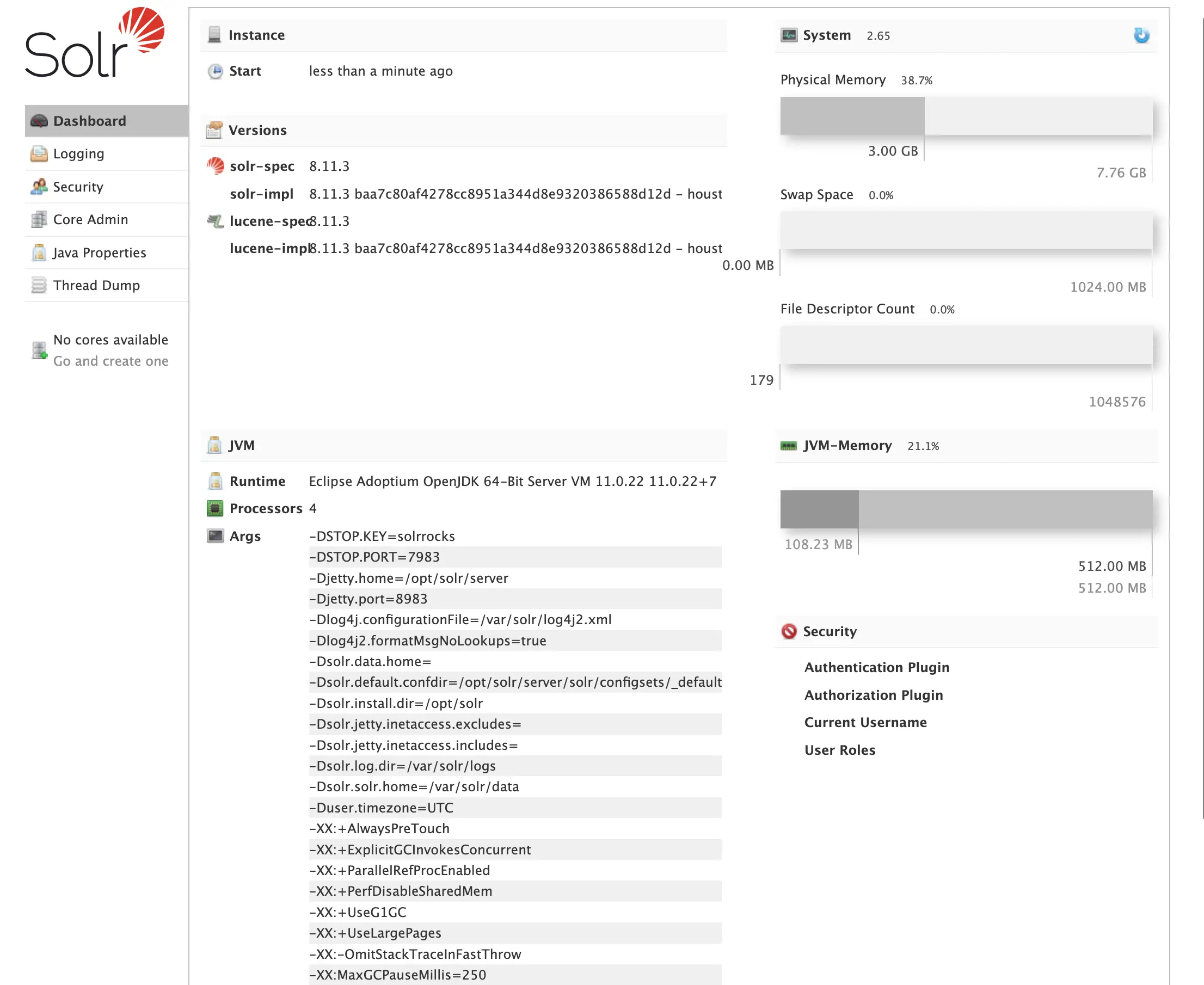Click the -Duser.timezone=UTC argument

click(515, 808)
